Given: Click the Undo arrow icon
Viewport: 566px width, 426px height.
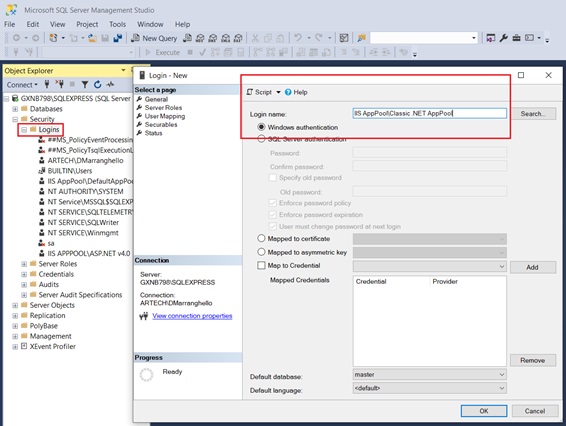Looking at the screenshot, I should pyautogui.click(x=298, y=38).
